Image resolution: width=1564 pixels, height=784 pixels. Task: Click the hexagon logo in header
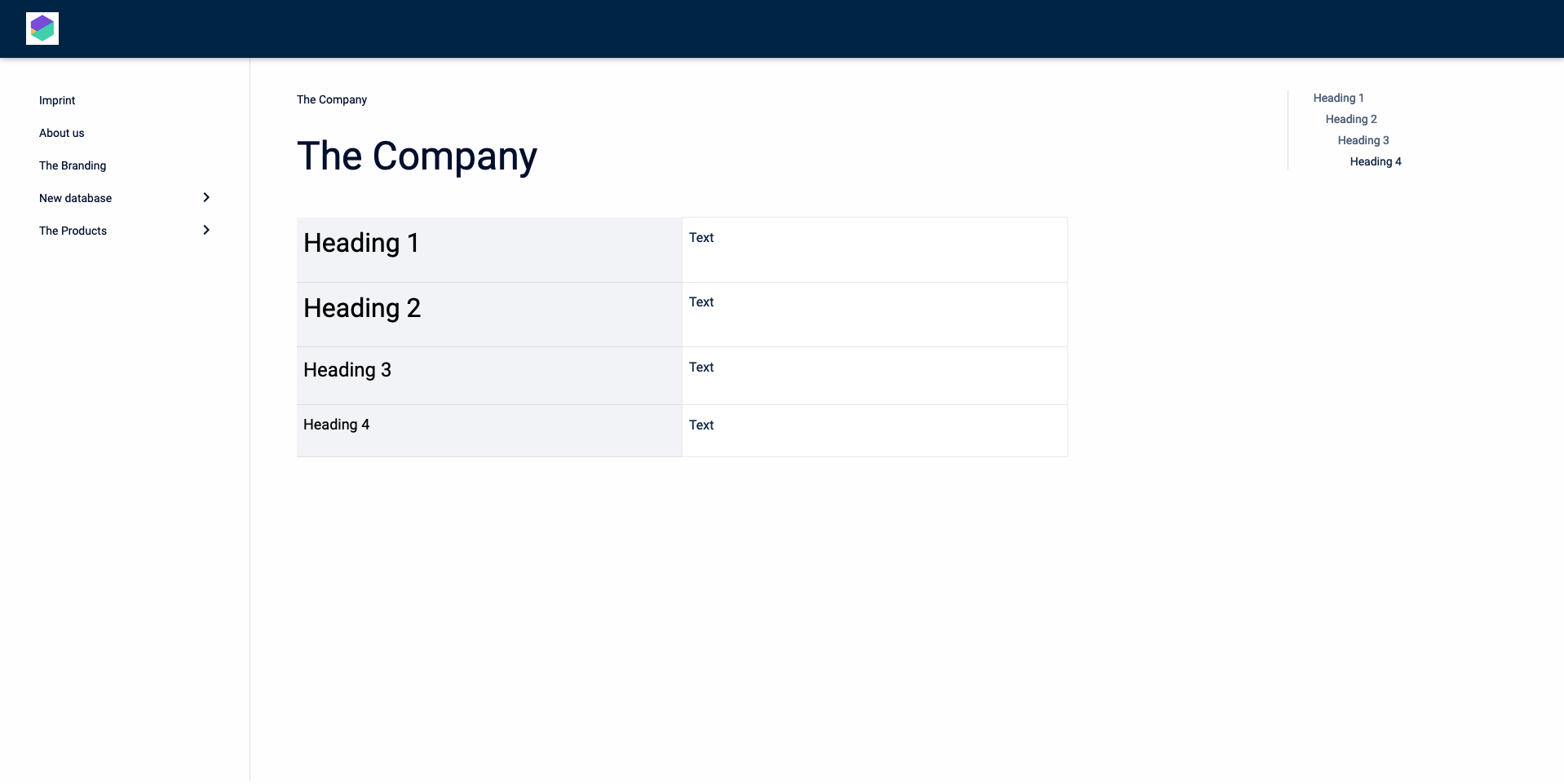[x=42, y=29]
